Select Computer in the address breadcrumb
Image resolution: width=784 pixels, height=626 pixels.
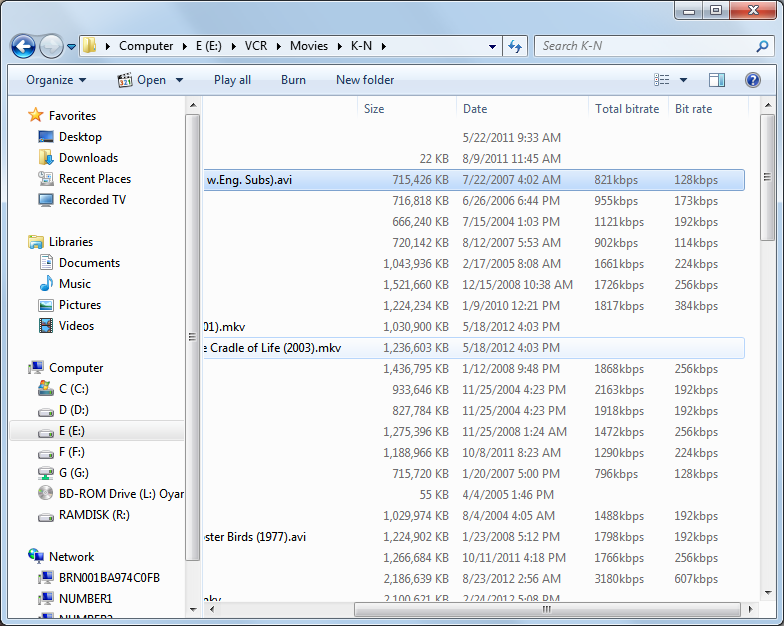[146, 46]
